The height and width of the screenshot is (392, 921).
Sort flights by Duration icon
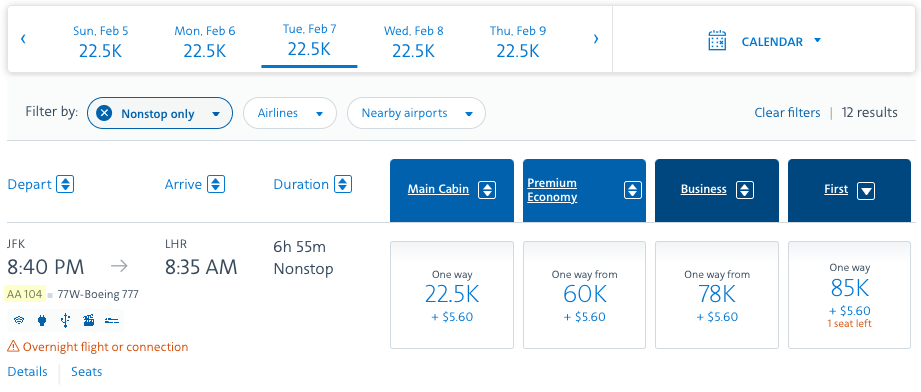pyautogui.click(x=343, y=185)
